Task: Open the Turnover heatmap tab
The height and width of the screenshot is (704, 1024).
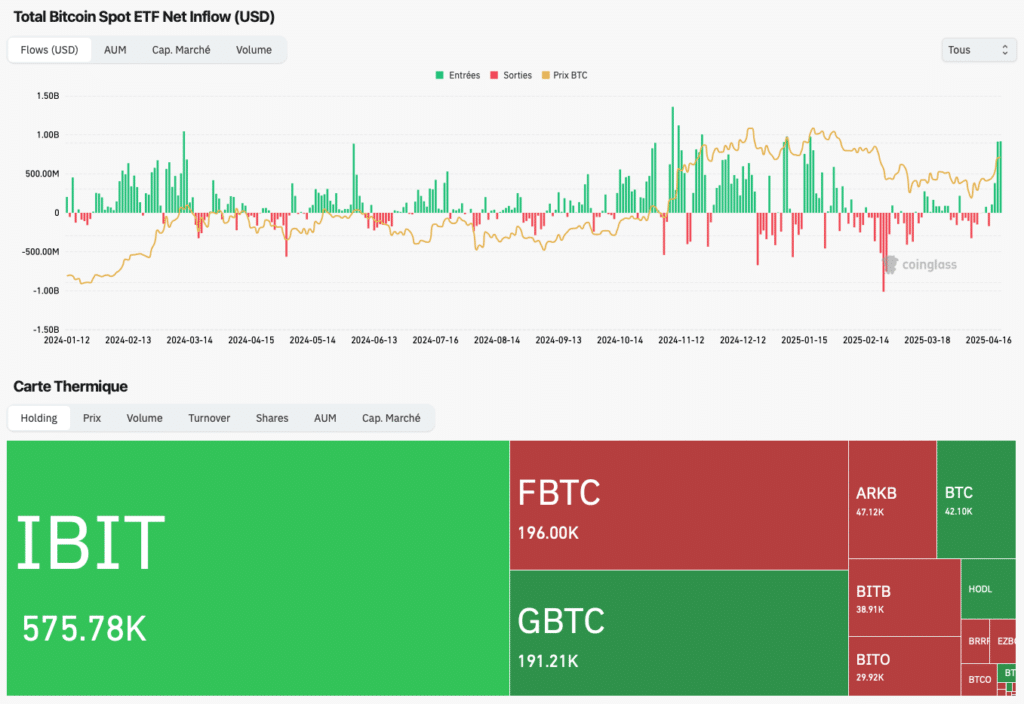Action: (209, 418)
